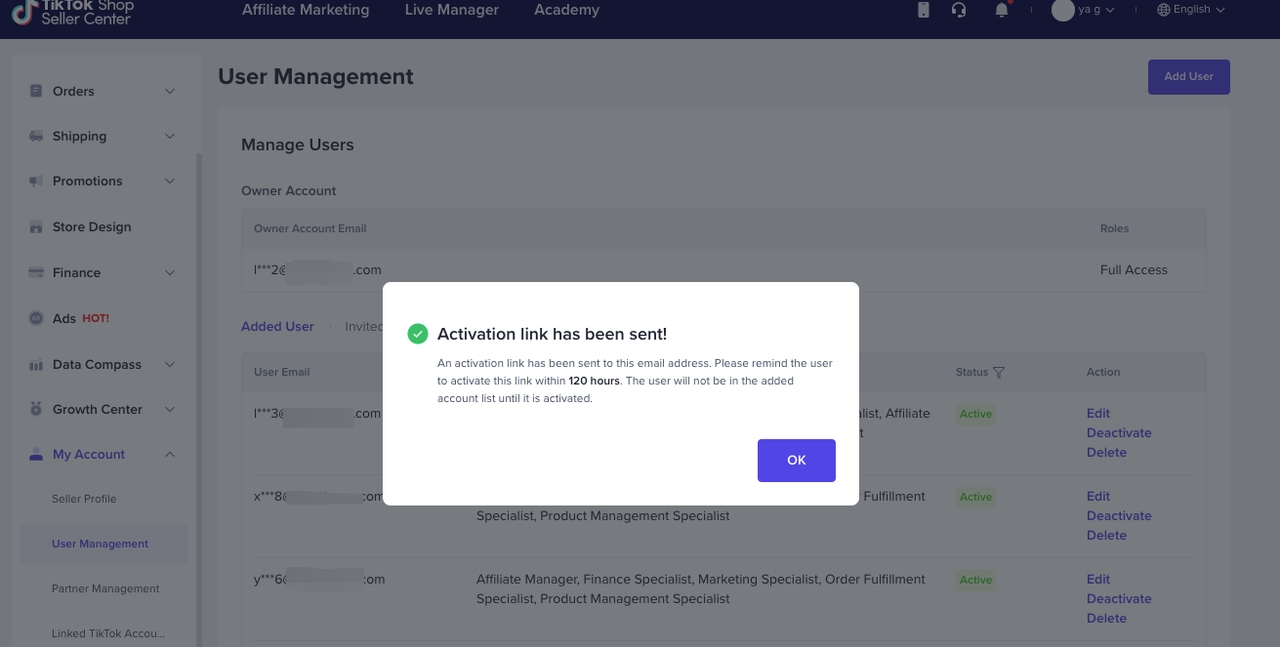Expand the Finance menu chevron
Image resolution: width=1280 pixels, height=647 pixels.
pos(169,273)
